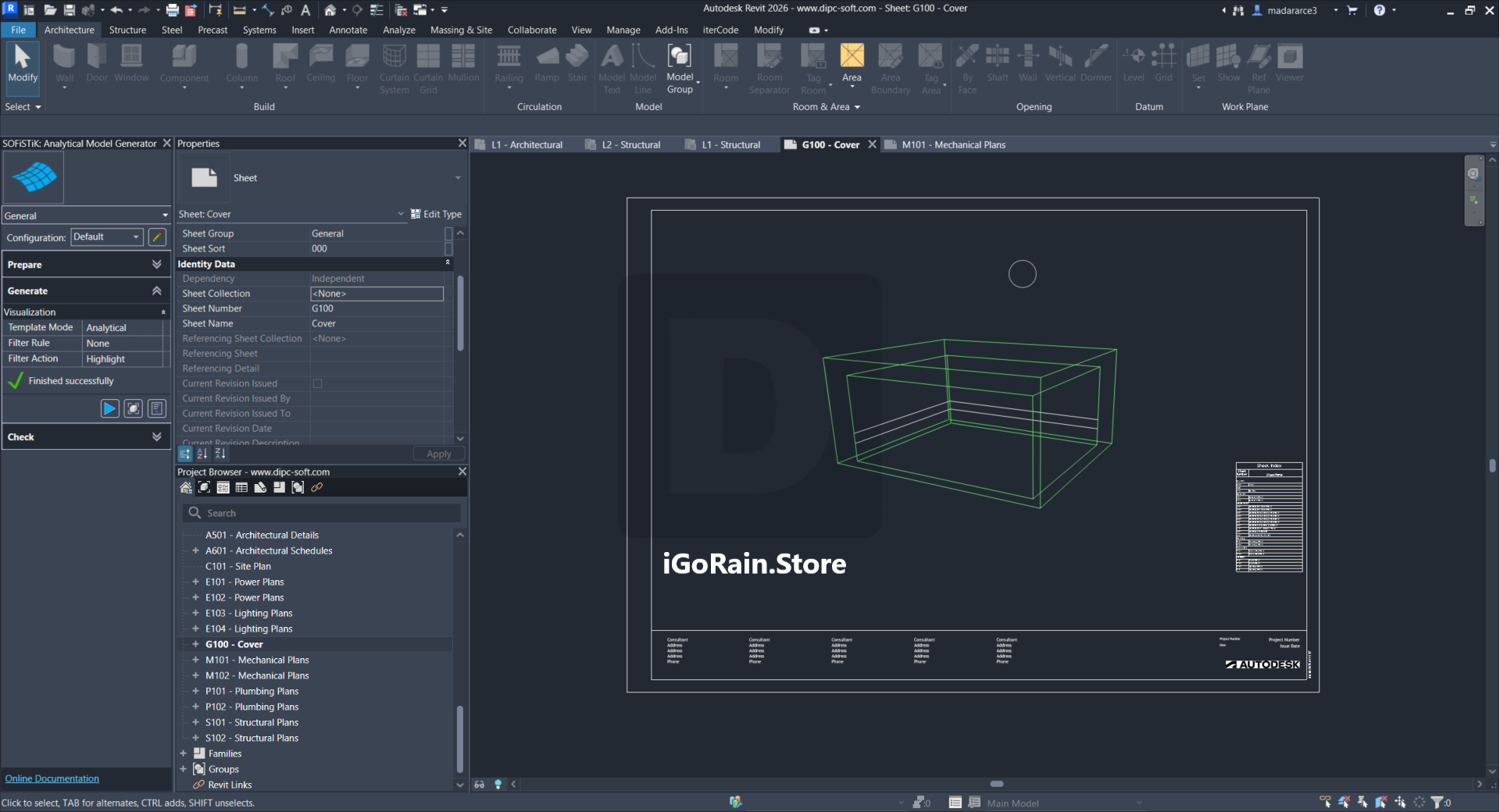
Task: Click the Sheet Collection value field
Action: tap(377, 294)
